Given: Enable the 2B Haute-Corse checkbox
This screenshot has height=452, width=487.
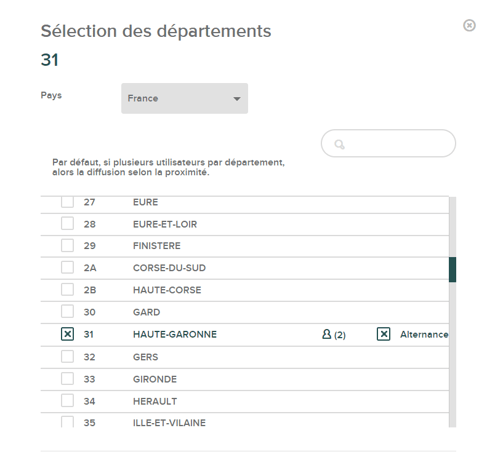Looking at the screenshot, I should pos(67,290).
